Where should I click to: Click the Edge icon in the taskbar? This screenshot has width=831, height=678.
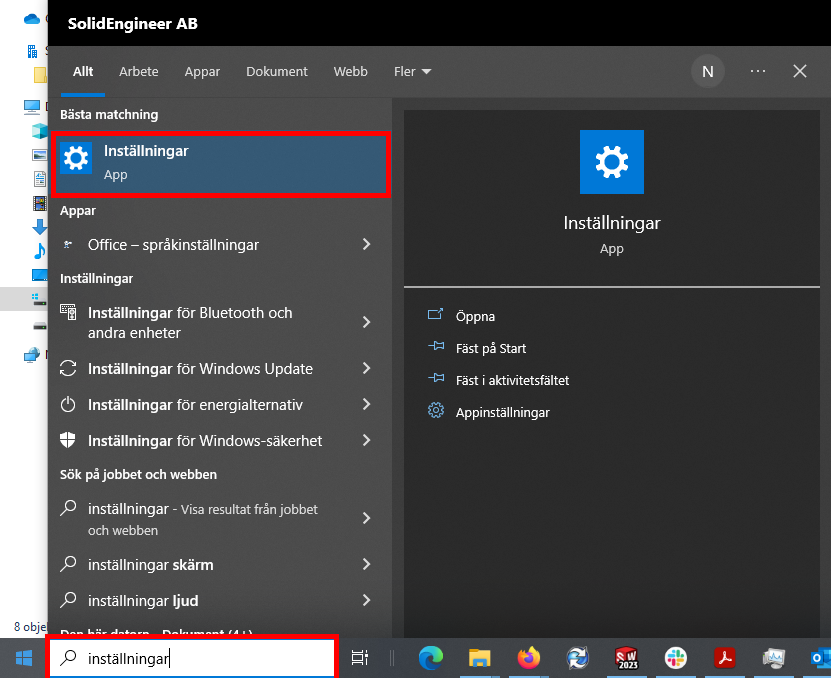click(431, 657)
